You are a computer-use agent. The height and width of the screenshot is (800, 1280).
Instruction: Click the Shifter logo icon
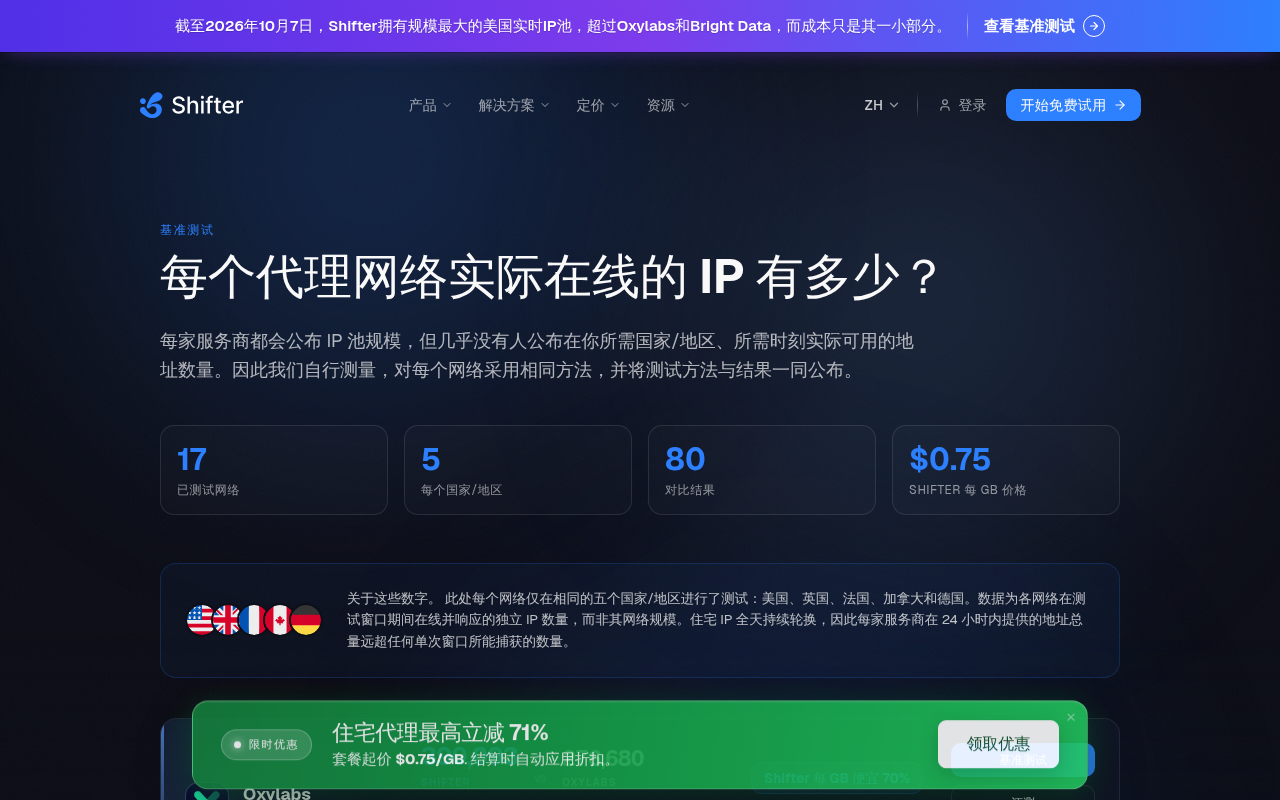click(151, 105)
